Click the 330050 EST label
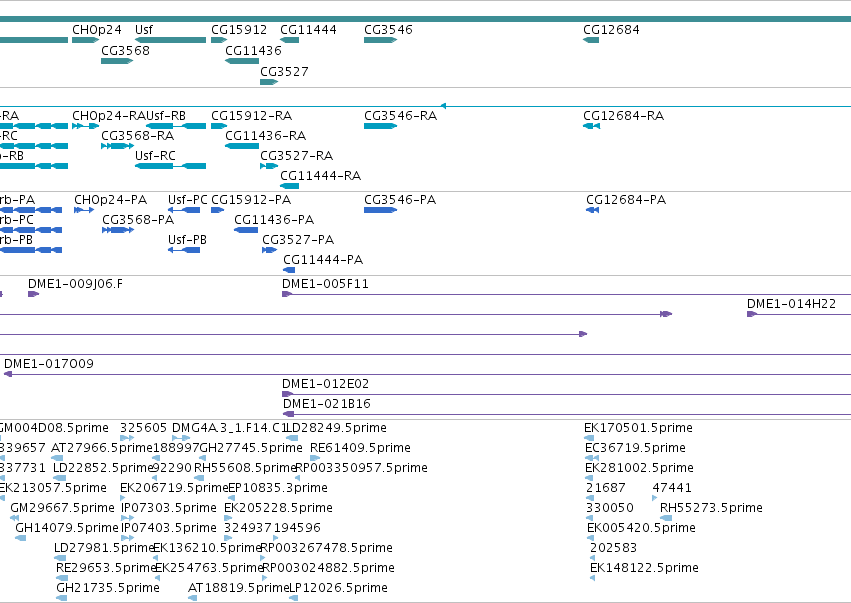The width and height of the screenshot is (851, 603). 610,508
